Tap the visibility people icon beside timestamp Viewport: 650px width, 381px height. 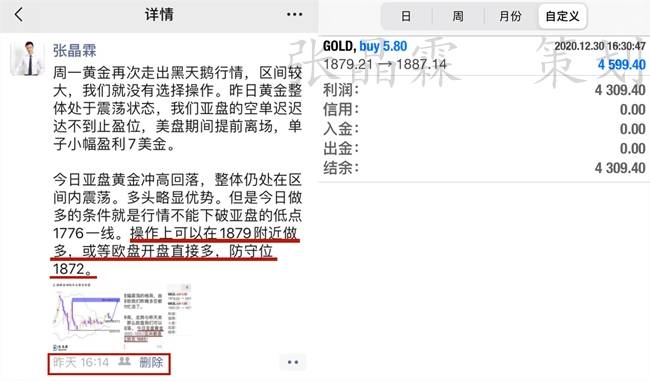(x=124, y=362)
